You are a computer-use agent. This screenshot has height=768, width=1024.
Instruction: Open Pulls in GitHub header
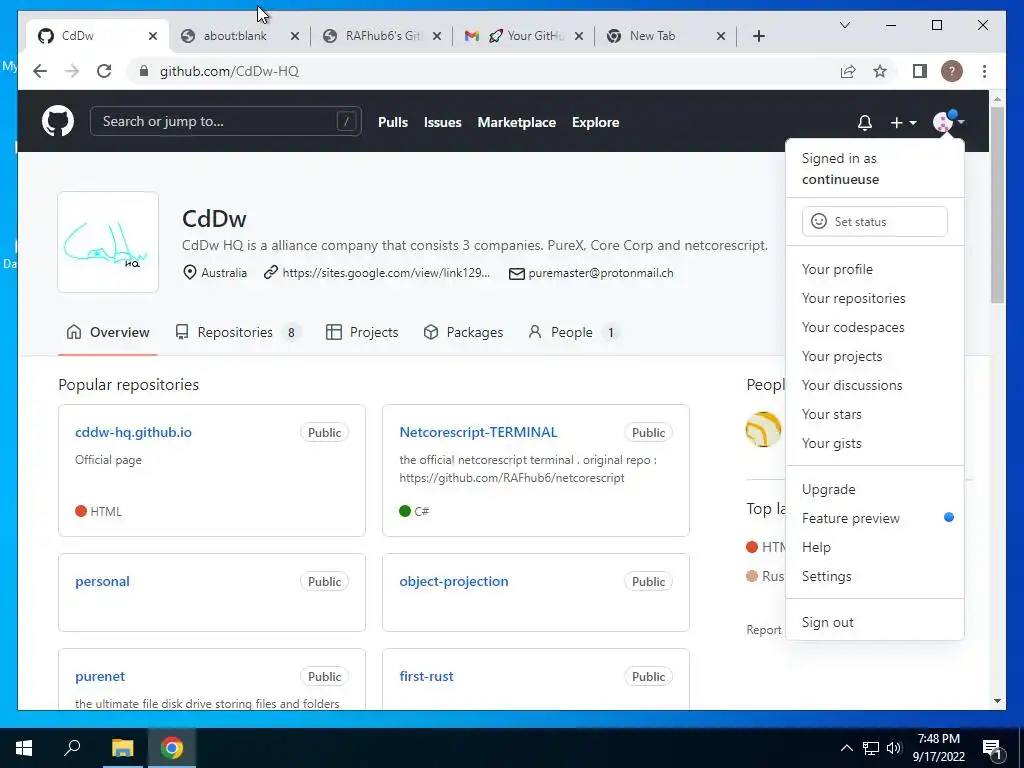click(x=392, y=122)
